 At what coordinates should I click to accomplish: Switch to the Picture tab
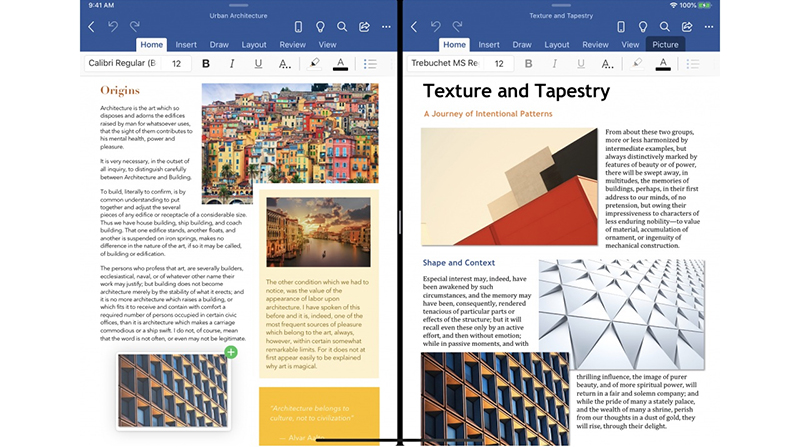coord(664,45)
